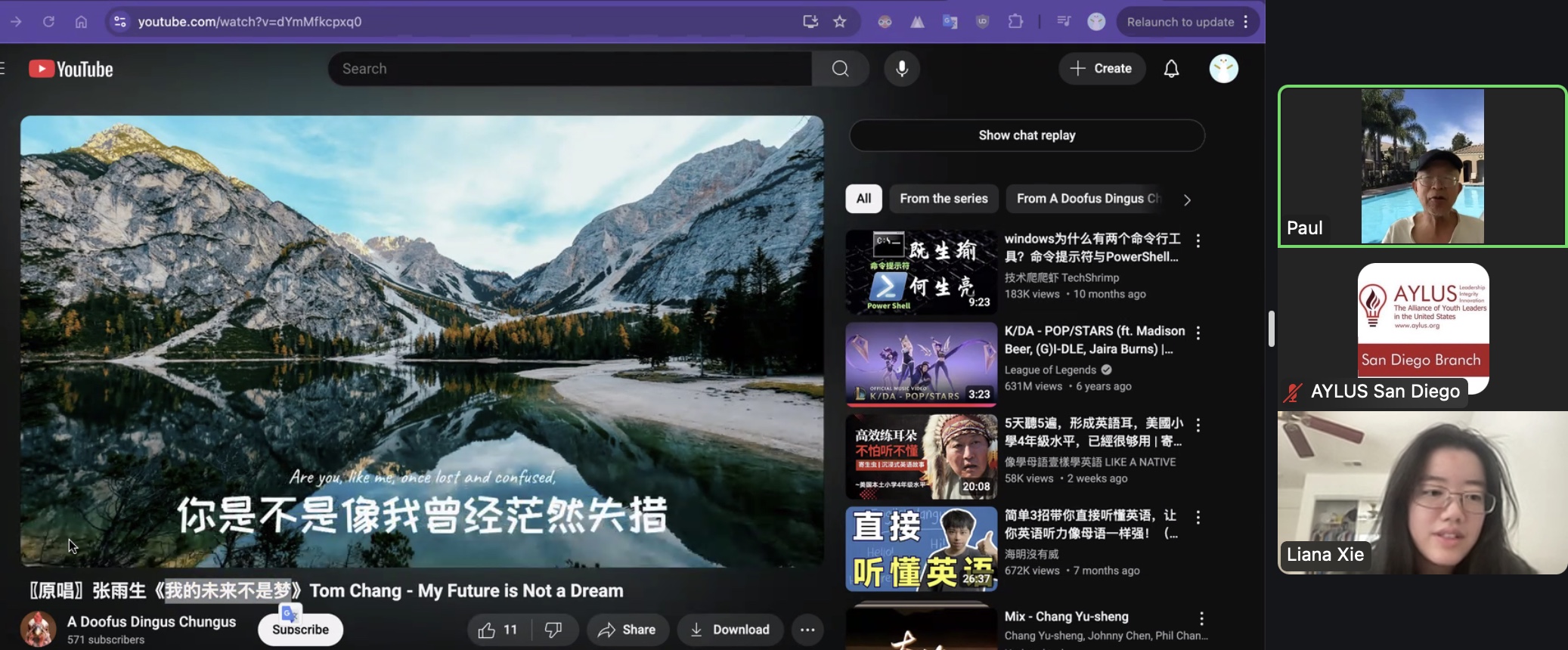Click the video title text My Future is Not a Dream
Screen dimensions: 1568x650
pyautogui.click(x=520, y=591)
